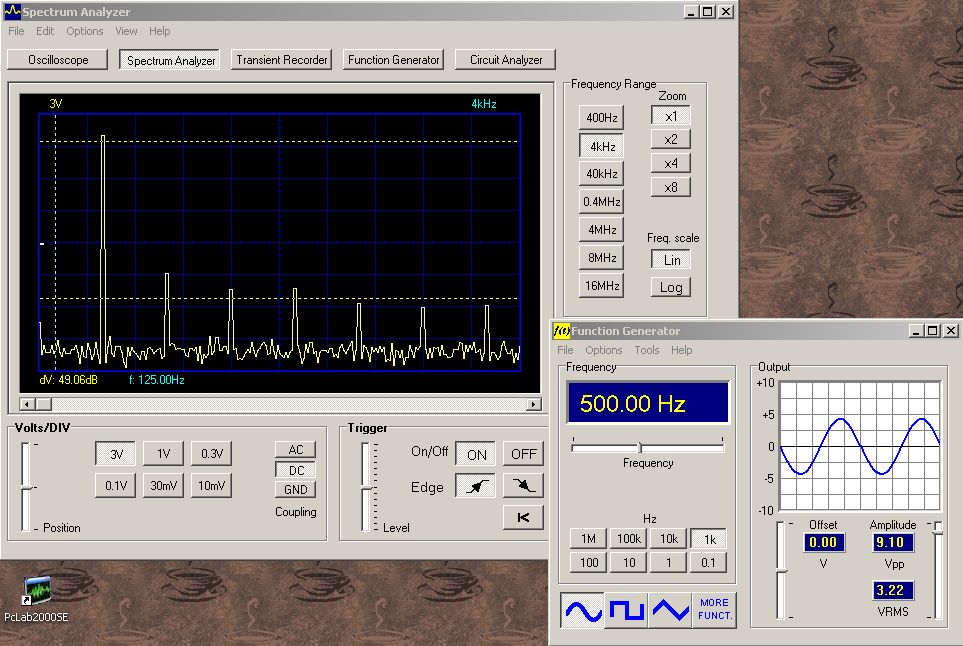The width and height of the screenshot is (963, 646).
Task: Select x4 zoom level
Action: tap(671, 163)
